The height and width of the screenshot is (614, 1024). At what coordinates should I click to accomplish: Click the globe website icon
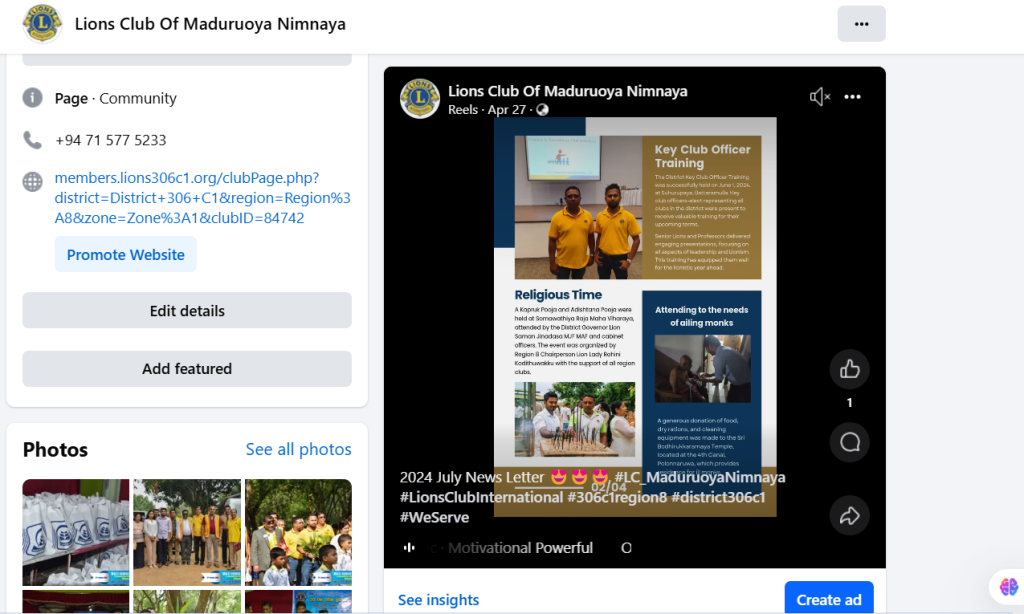pos(33,182)
